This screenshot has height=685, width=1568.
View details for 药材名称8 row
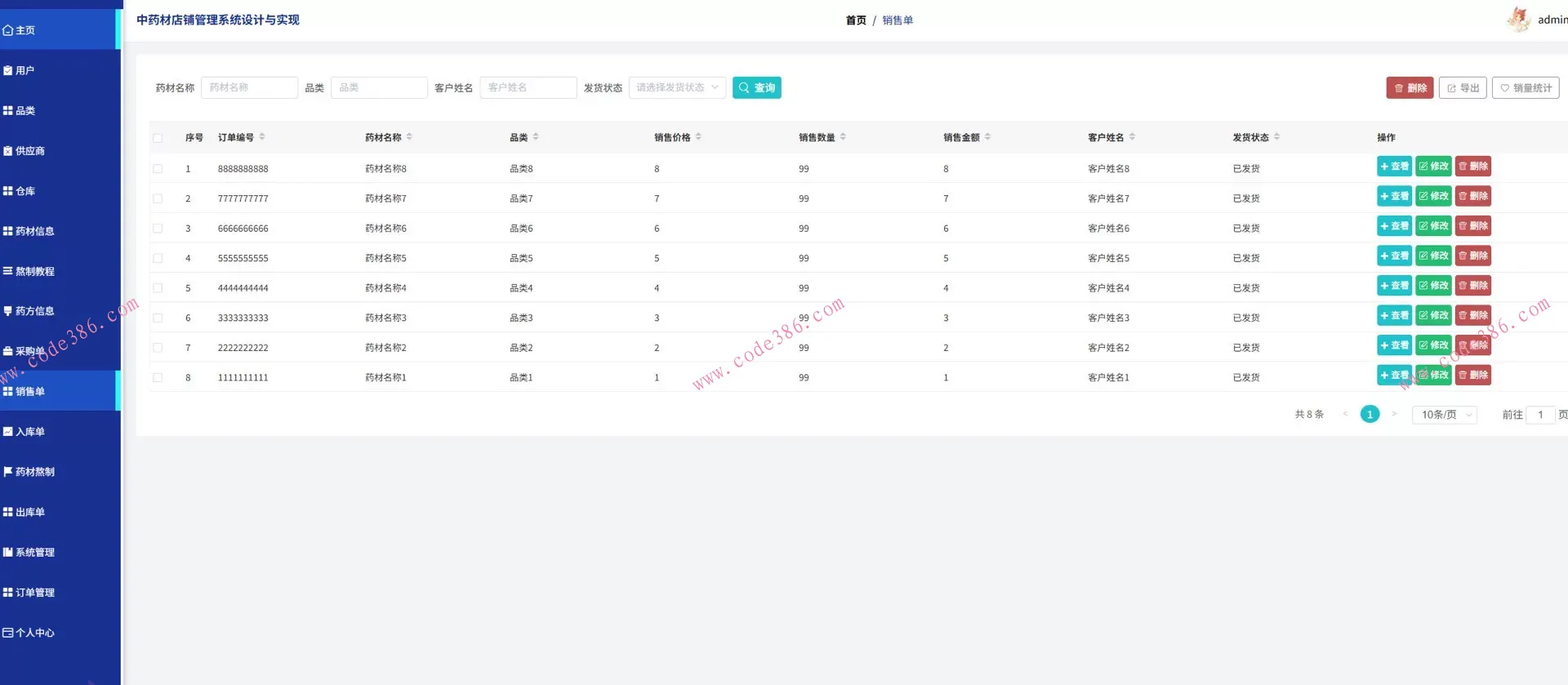pyautogui.click(x=1394, y=167)
